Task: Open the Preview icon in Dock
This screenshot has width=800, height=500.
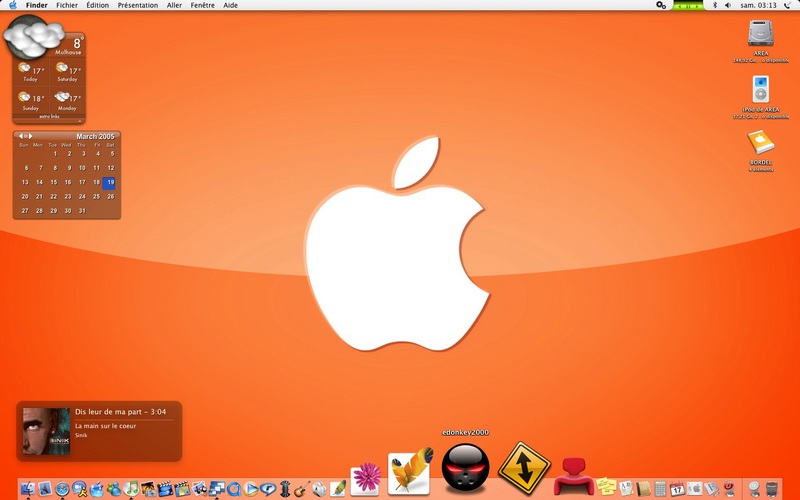Action: (199, 489)
